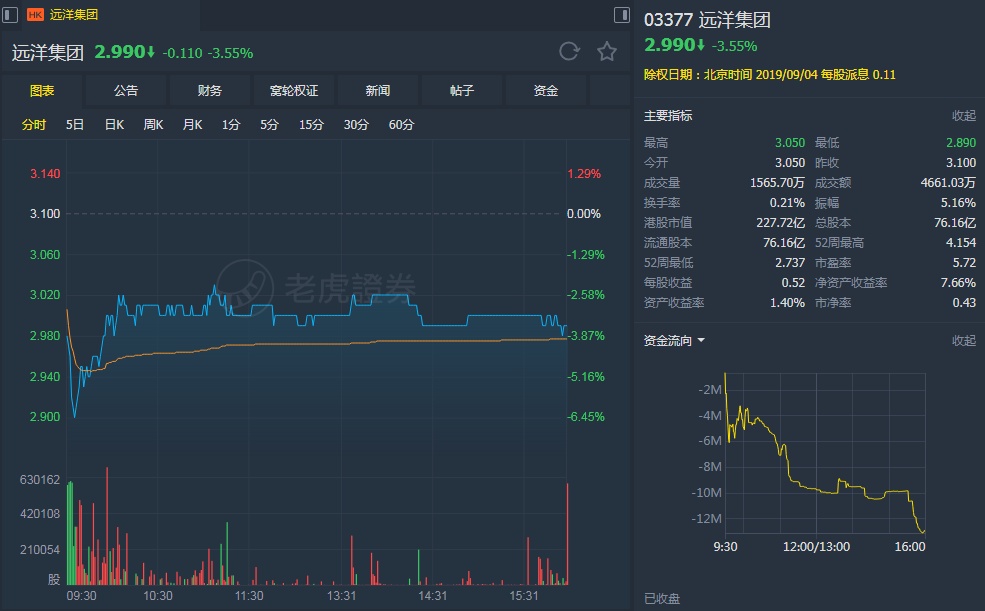Toggle the right panel layout icon
The width and height of the screenshot is (985, 611).
[621, 14]
